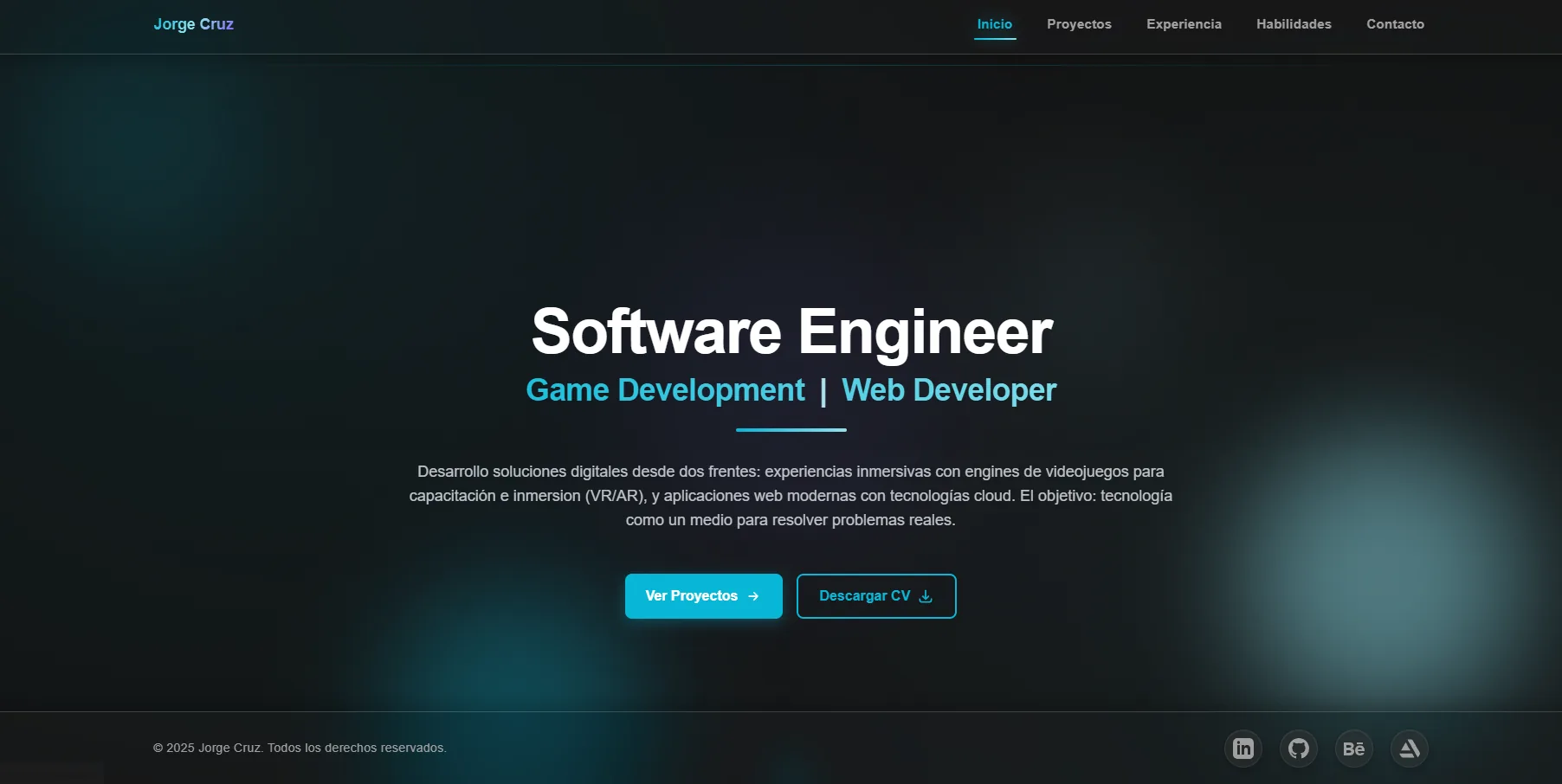Open the GitHub profile icon

pos(1299,749)
